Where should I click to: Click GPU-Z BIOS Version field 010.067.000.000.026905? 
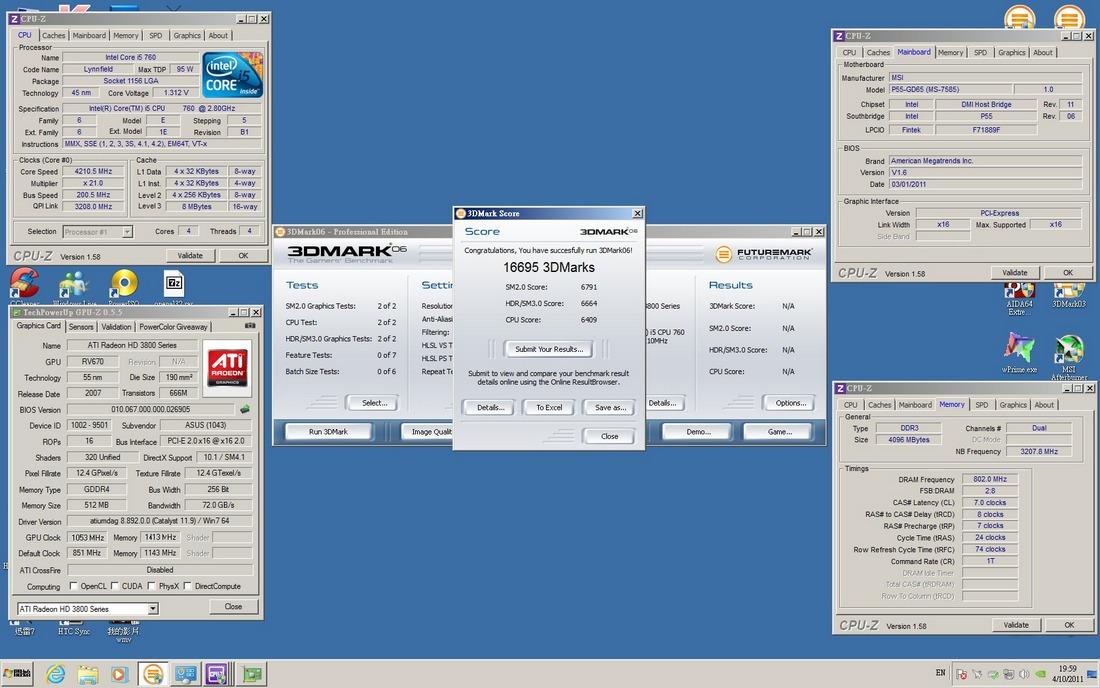click(x=150, y=410)
